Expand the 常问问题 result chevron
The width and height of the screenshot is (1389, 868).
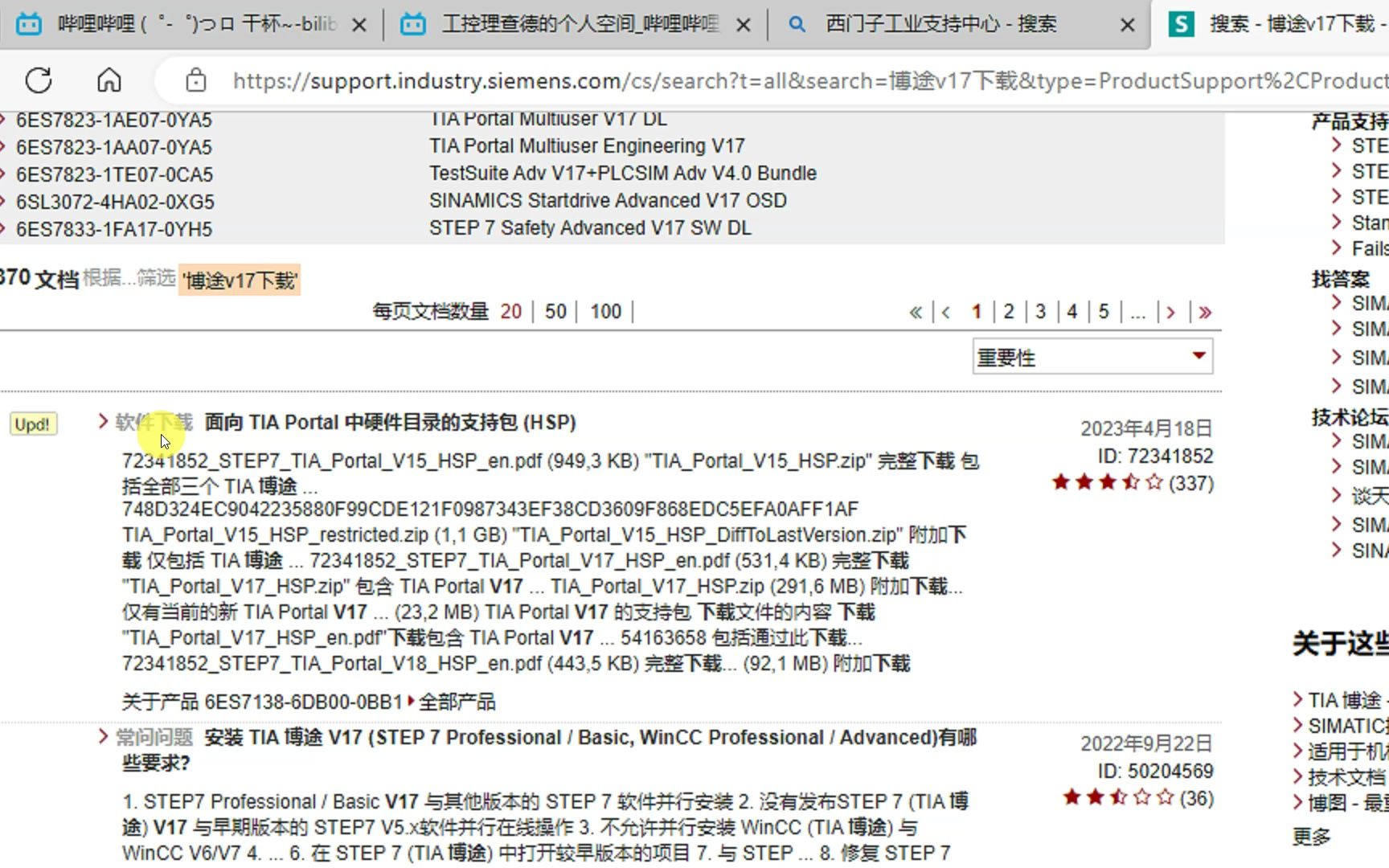pyautogui.click(x=102, y=736)
